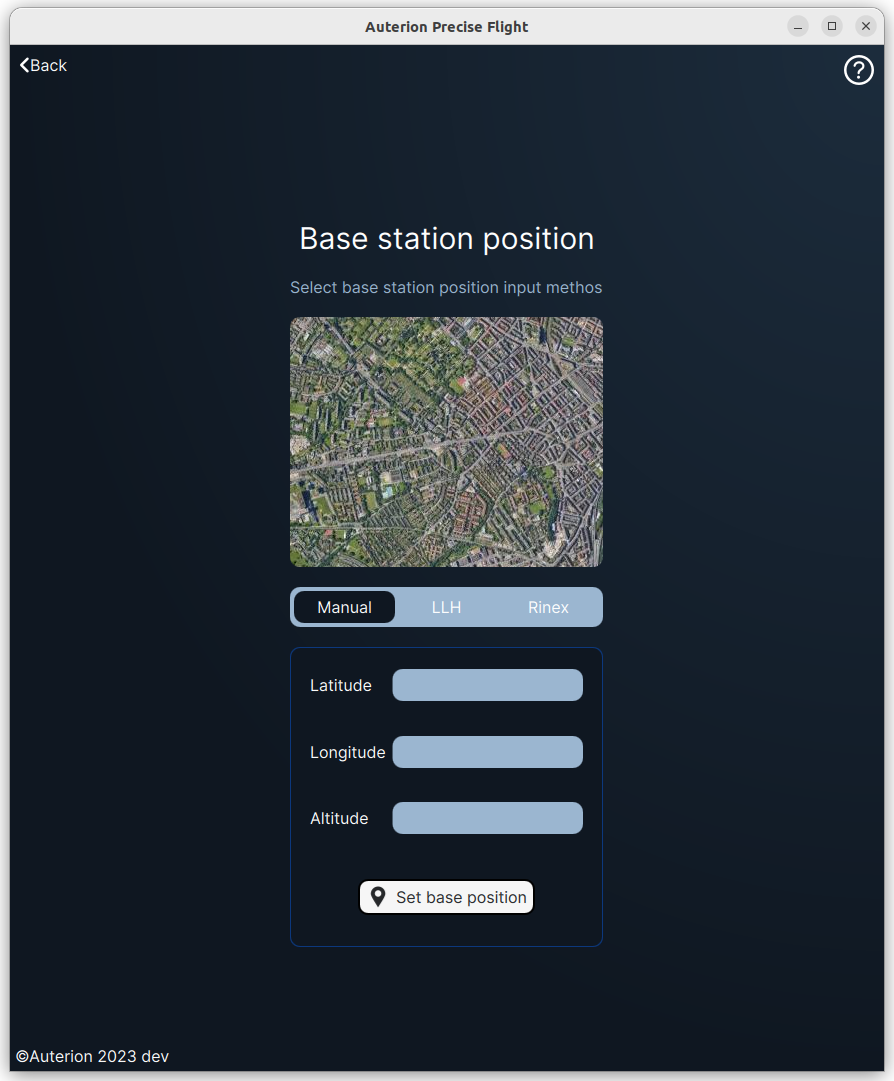
Task: Go back using the Back text
Action: [x=49, y=65]
